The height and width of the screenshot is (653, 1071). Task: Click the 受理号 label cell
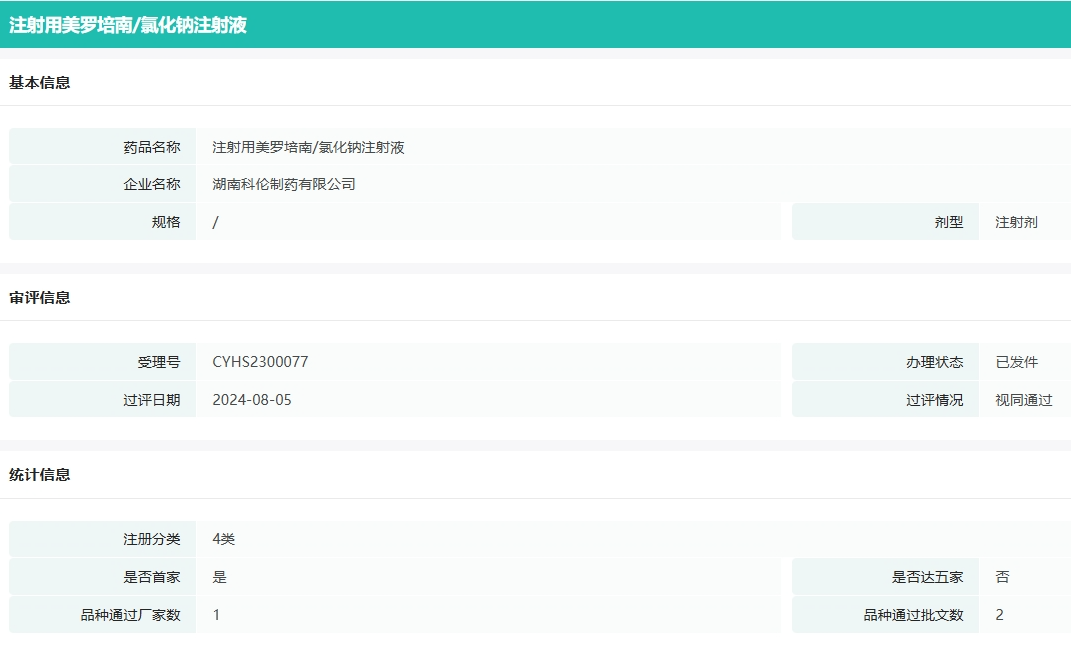click(102, 361)
